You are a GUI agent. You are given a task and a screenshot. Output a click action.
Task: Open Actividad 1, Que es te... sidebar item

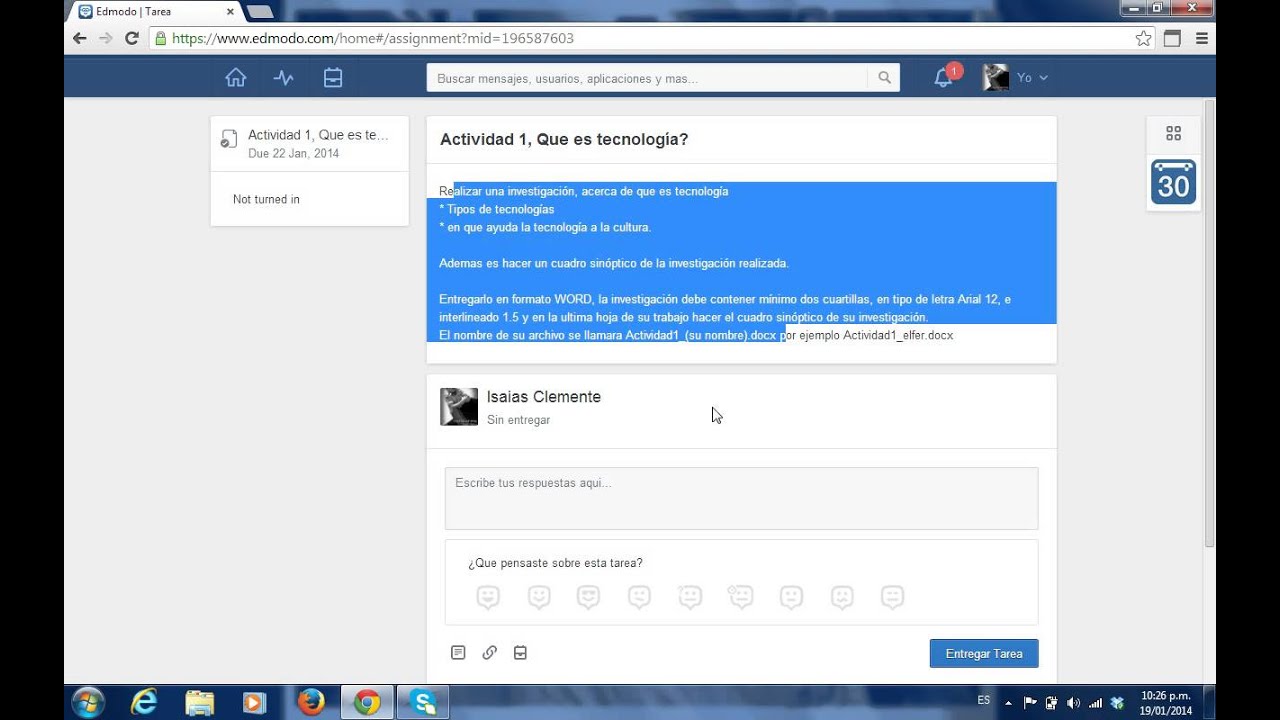(x=318, y=135)
